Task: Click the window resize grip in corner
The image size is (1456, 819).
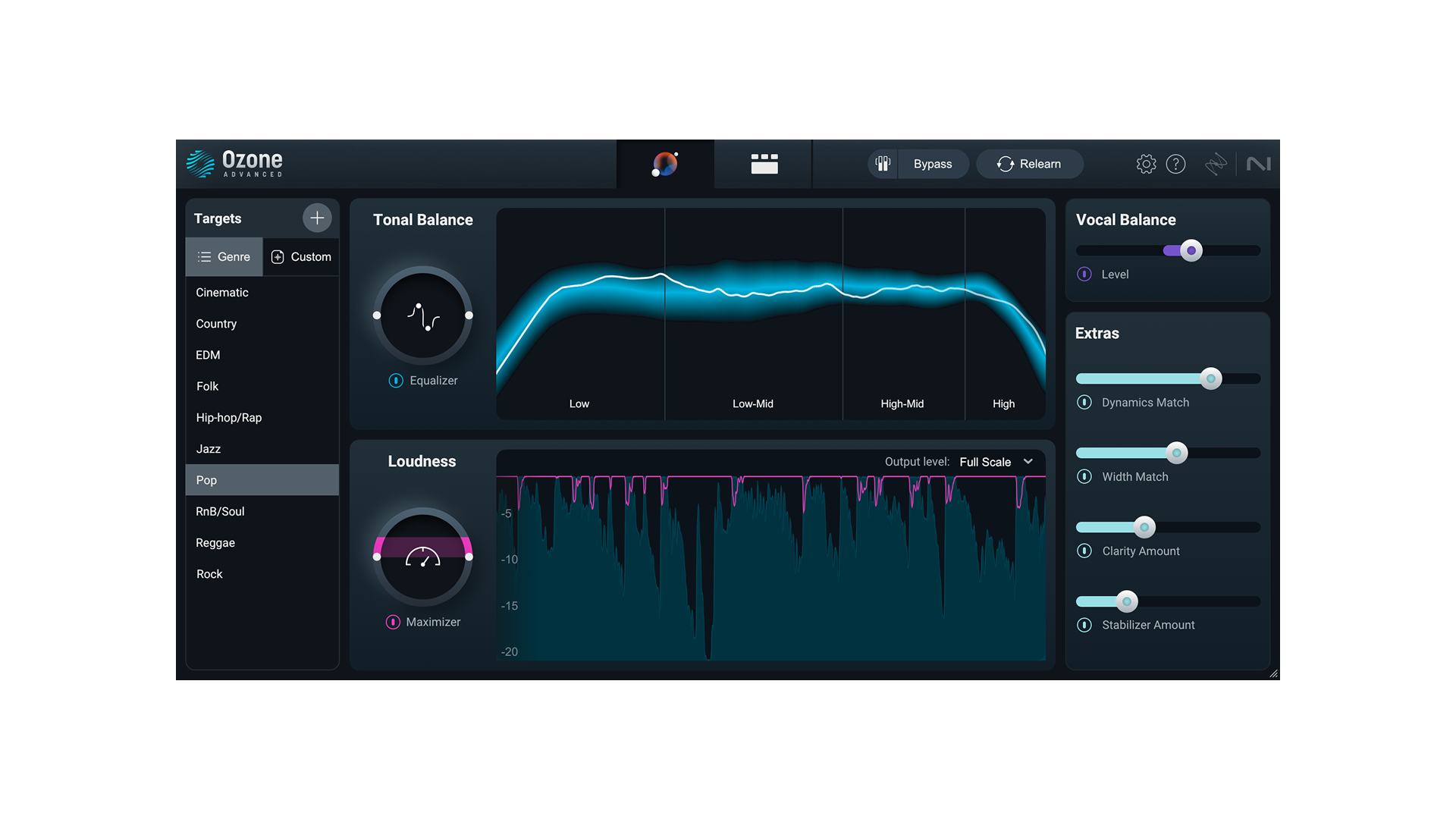Action: [x=1274, y=673]
